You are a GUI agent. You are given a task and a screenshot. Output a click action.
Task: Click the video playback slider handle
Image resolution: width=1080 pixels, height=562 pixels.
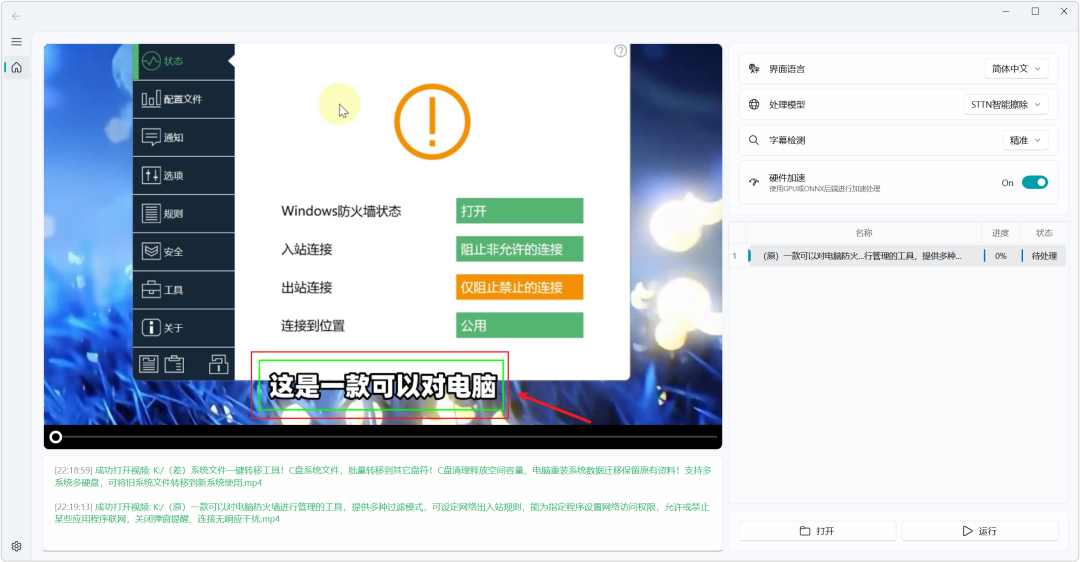(56, 437)
